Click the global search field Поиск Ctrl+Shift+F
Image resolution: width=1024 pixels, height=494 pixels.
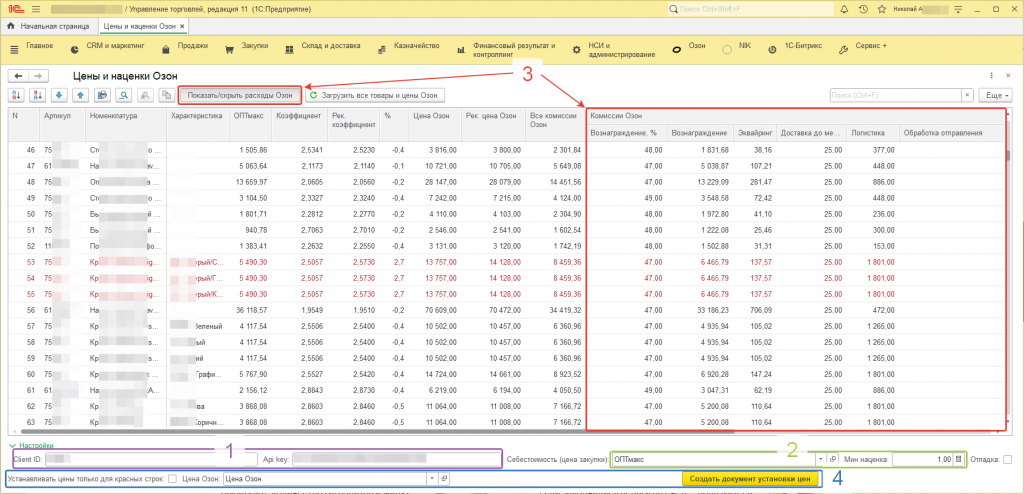(x=750, y=10)
